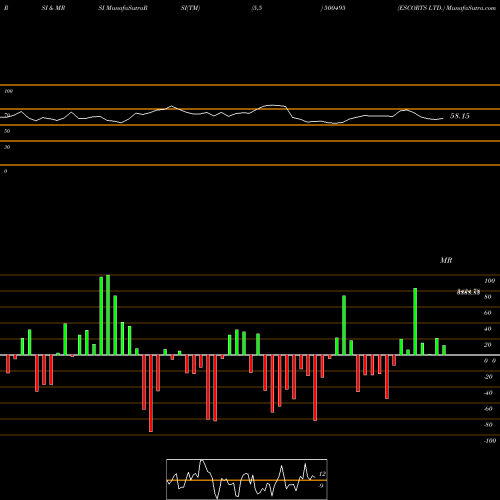Click the first red bar at histogram's left edge
Screen dimensions: 500x500
click(8, 364)
